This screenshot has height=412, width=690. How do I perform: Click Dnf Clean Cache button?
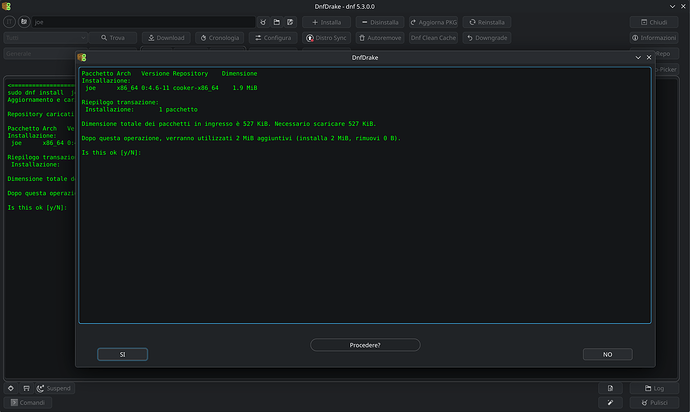coord(433,38)
